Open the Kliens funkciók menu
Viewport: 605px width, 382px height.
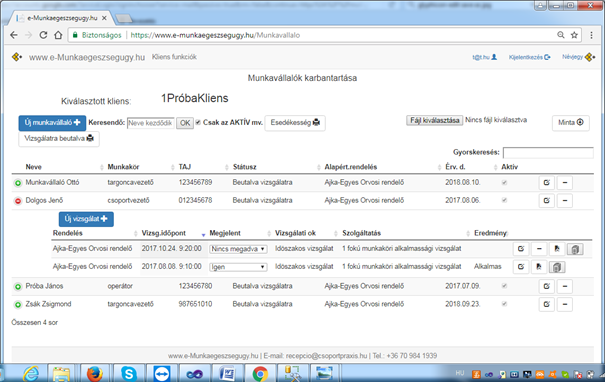174,57
